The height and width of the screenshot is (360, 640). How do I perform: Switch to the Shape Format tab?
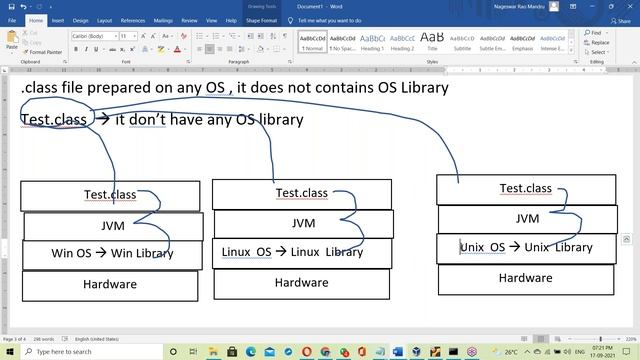(x=262, y=20)
